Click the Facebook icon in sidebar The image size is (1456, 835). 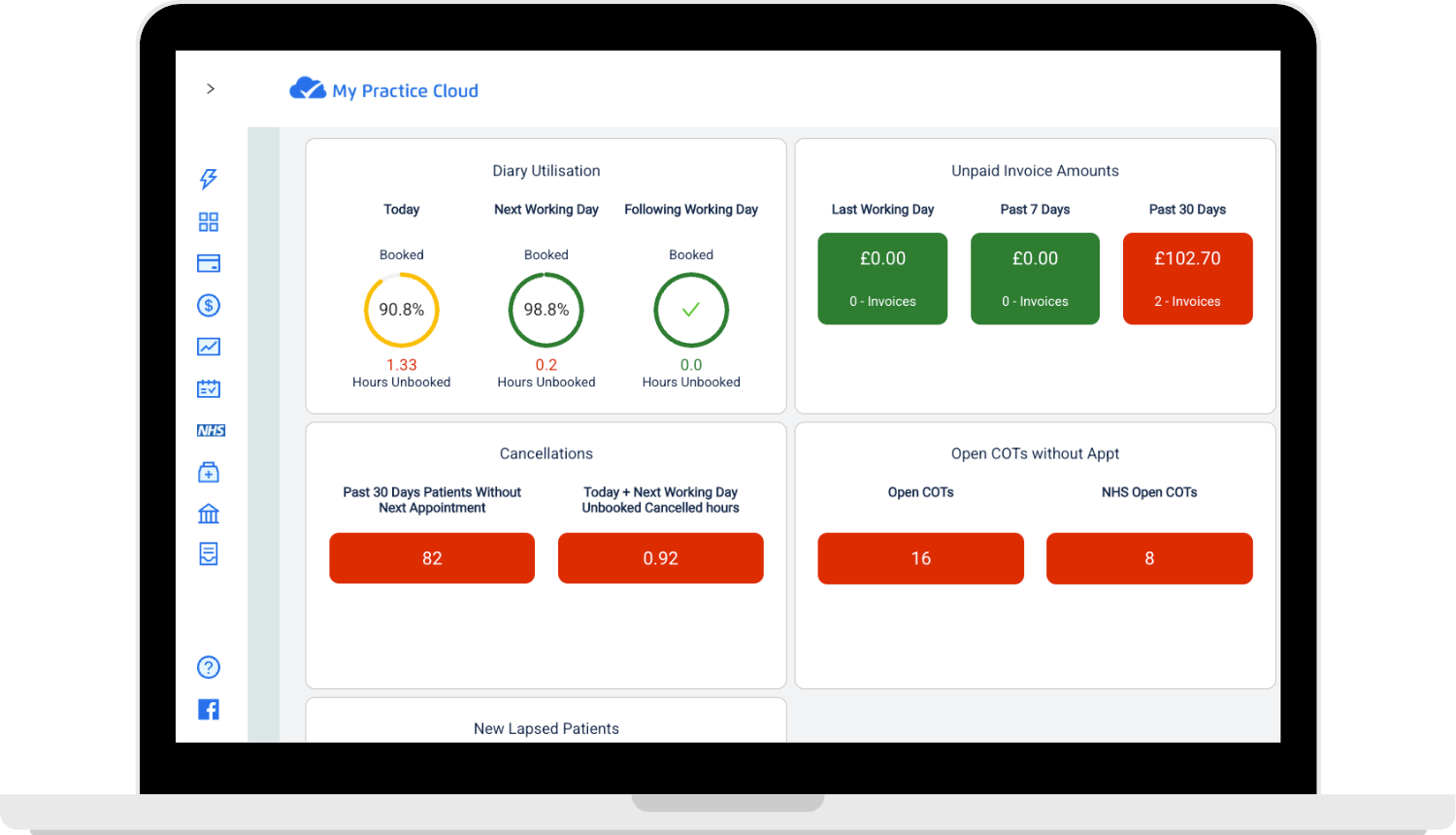(209, 710)
